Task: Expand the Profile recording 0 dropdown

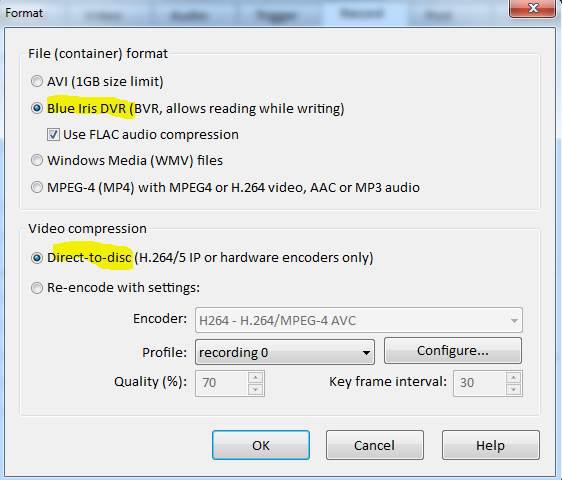Action: point(285,352)
